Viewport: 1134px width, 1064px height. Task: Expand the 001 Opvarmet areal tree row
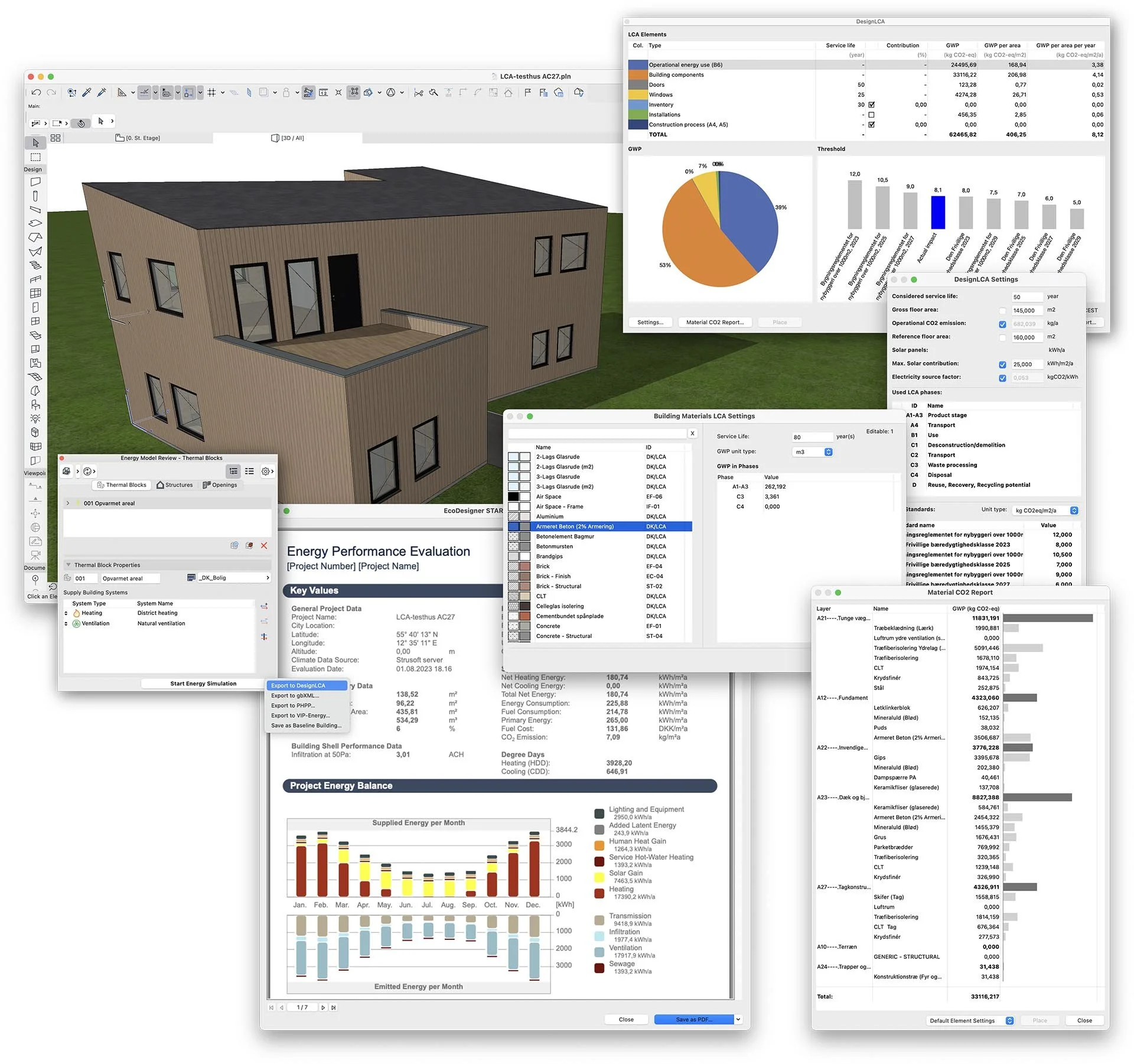point(68,503)
